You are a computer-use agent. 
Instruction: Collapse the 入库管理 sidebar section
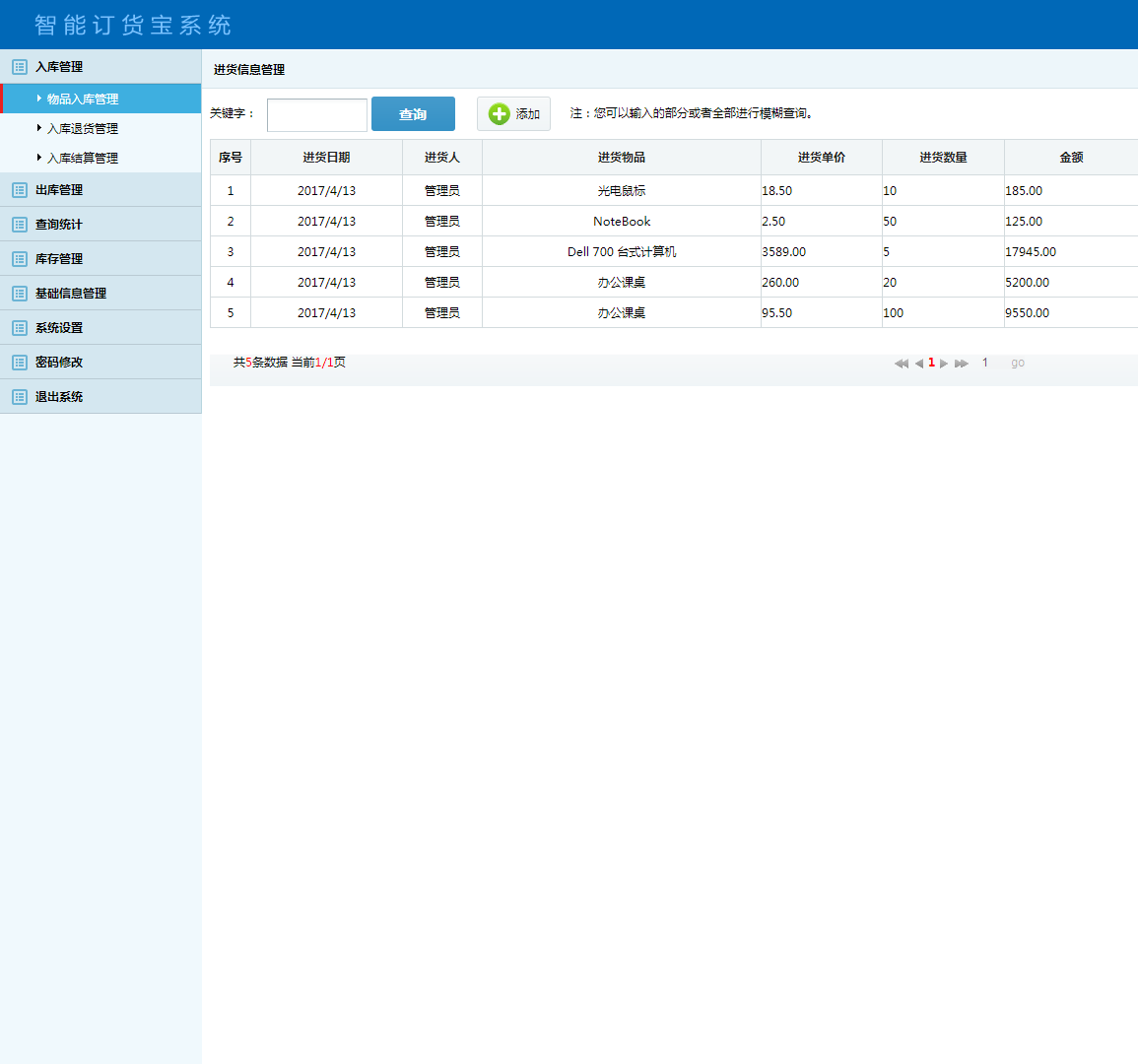[59, 67]
